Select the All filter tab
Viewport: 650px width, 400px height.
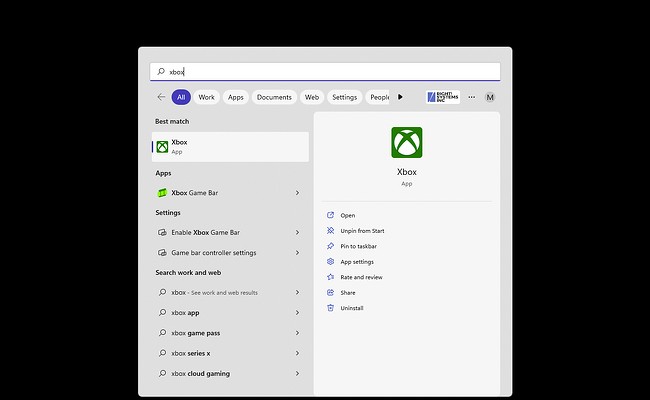pyautogui.click(x=181, y=97)
